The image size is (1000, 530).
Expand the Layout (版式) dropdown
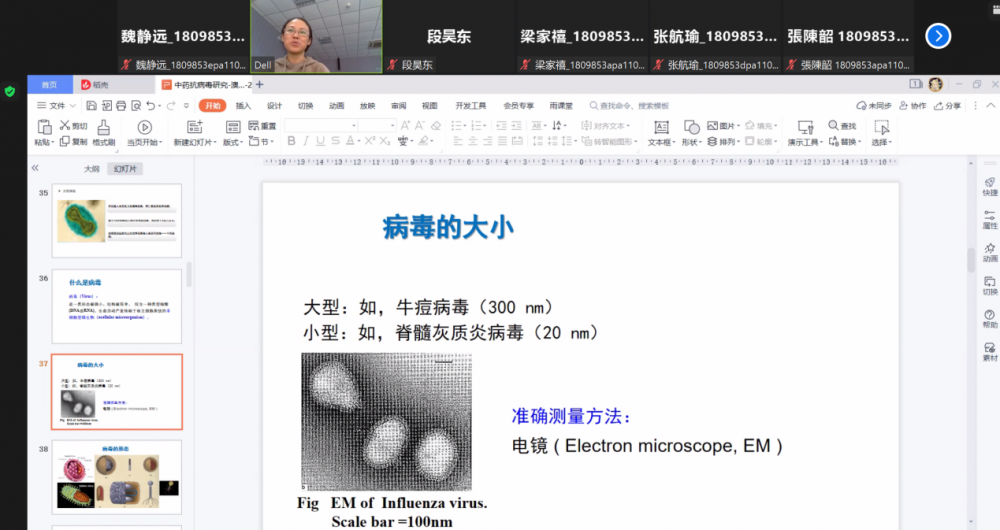[x=233, y=142]
